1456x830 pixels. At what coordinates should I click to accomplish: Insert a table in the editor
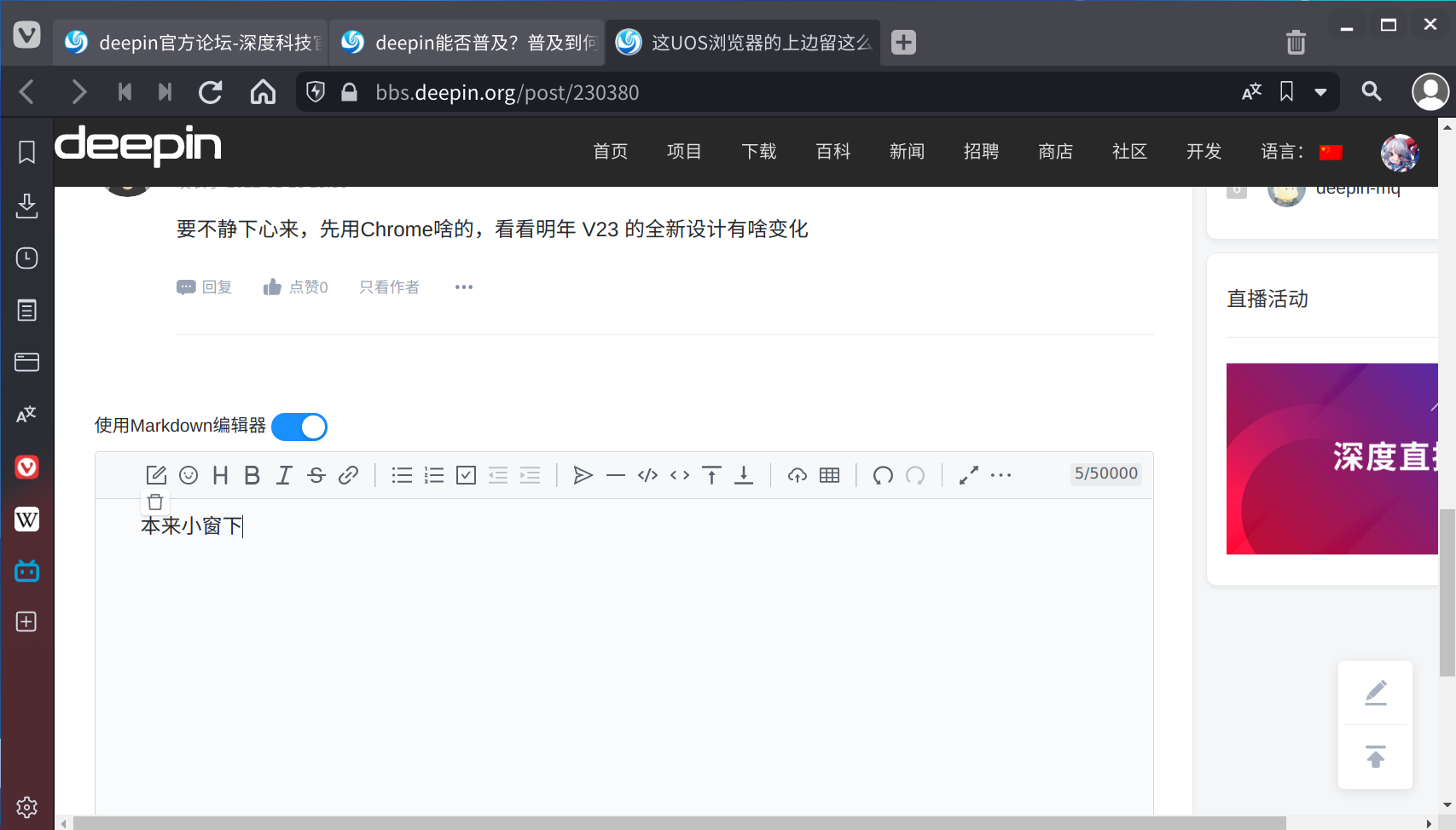tap(829, 475)
